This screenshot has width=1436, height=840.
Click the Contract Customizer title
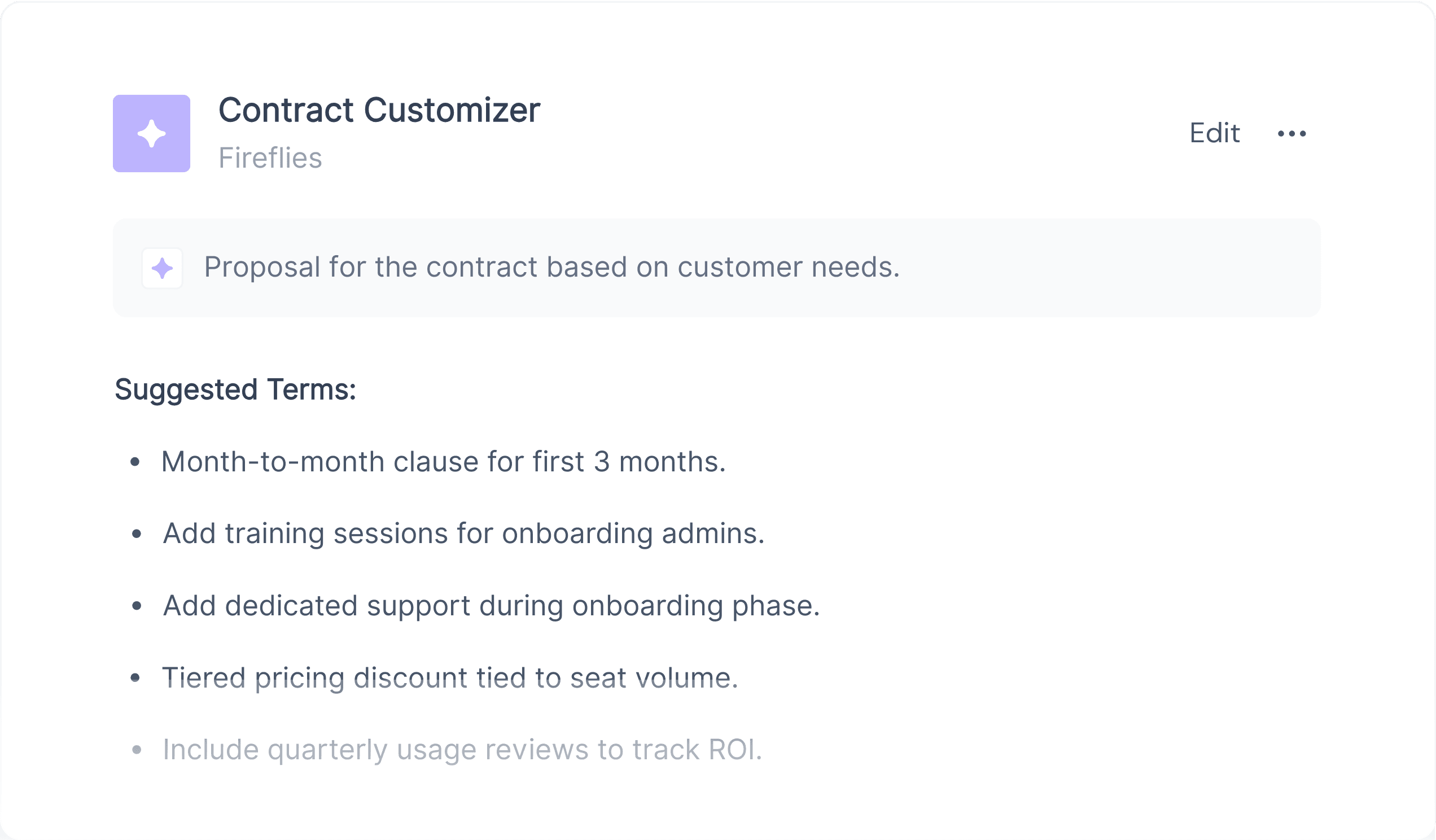click(379, 110)
